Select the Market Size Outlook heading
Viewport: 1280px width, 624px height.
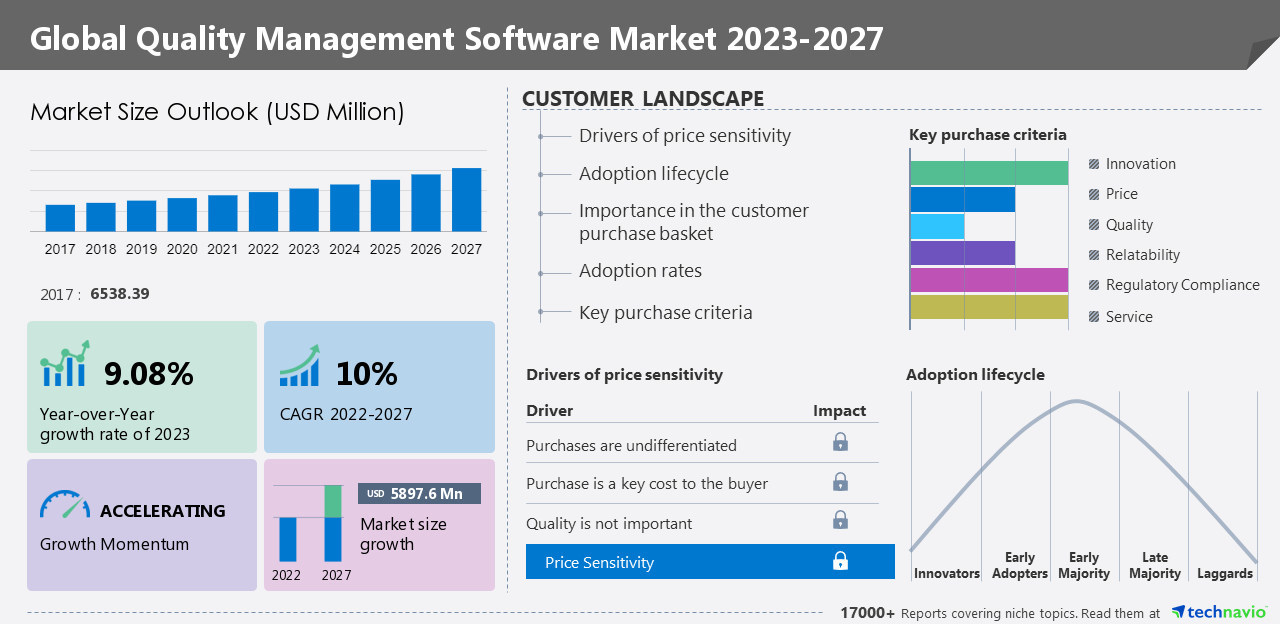[x=216, y=112]
